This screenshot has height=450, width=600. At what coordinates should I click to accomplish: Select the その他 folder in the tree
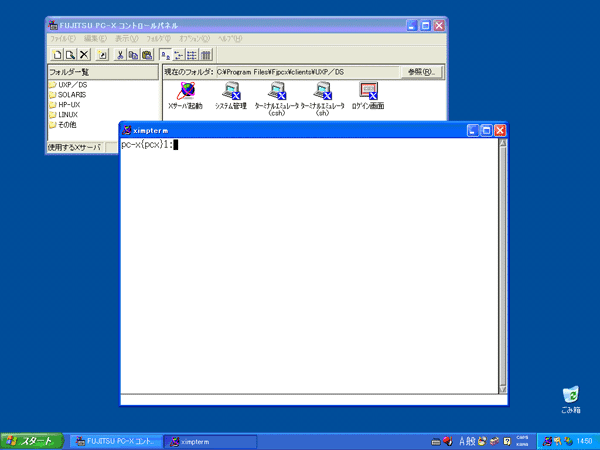(63, 125)
